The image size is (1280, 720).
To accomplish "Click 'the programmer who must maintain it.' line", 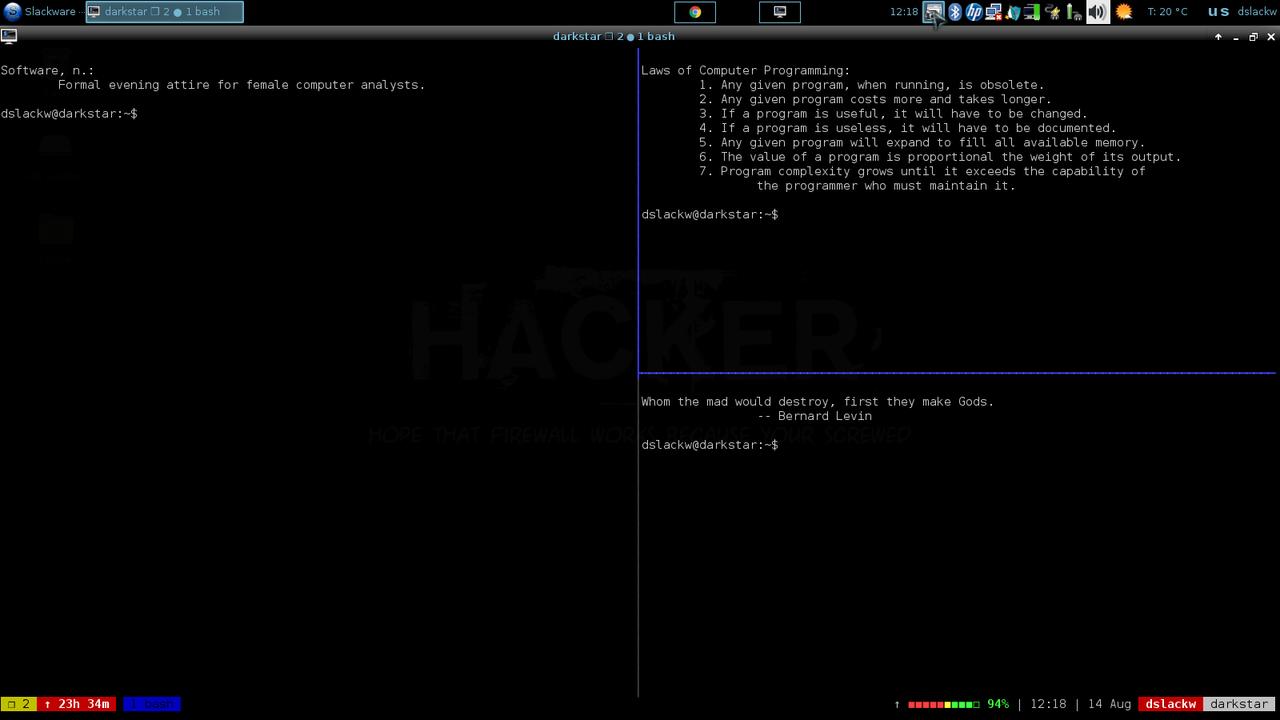I will click(x=886, y=186).
